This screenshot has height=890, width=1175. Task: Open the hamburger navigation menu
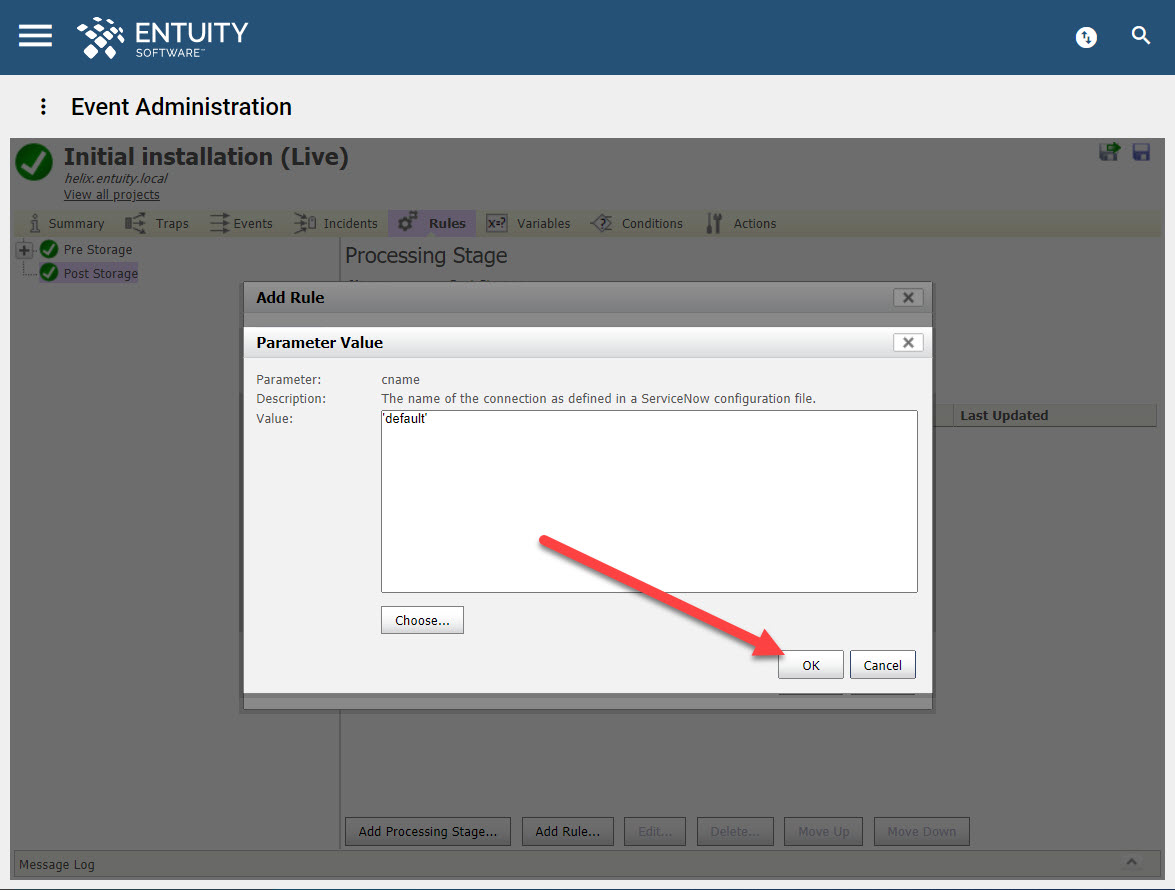click(x=34, y=36)
